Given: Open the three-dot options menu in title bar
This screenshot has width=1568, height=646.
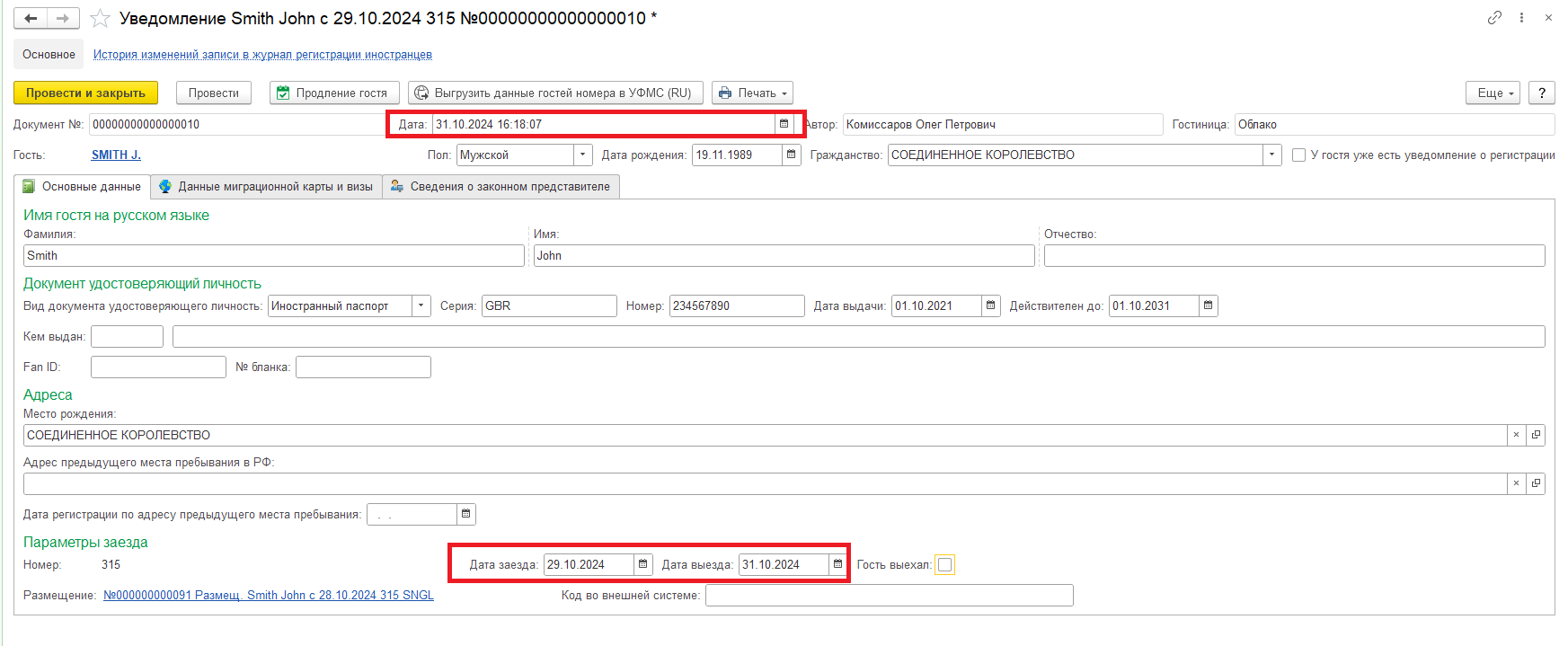Looking at the screenshot, I should pos(1521,17).
